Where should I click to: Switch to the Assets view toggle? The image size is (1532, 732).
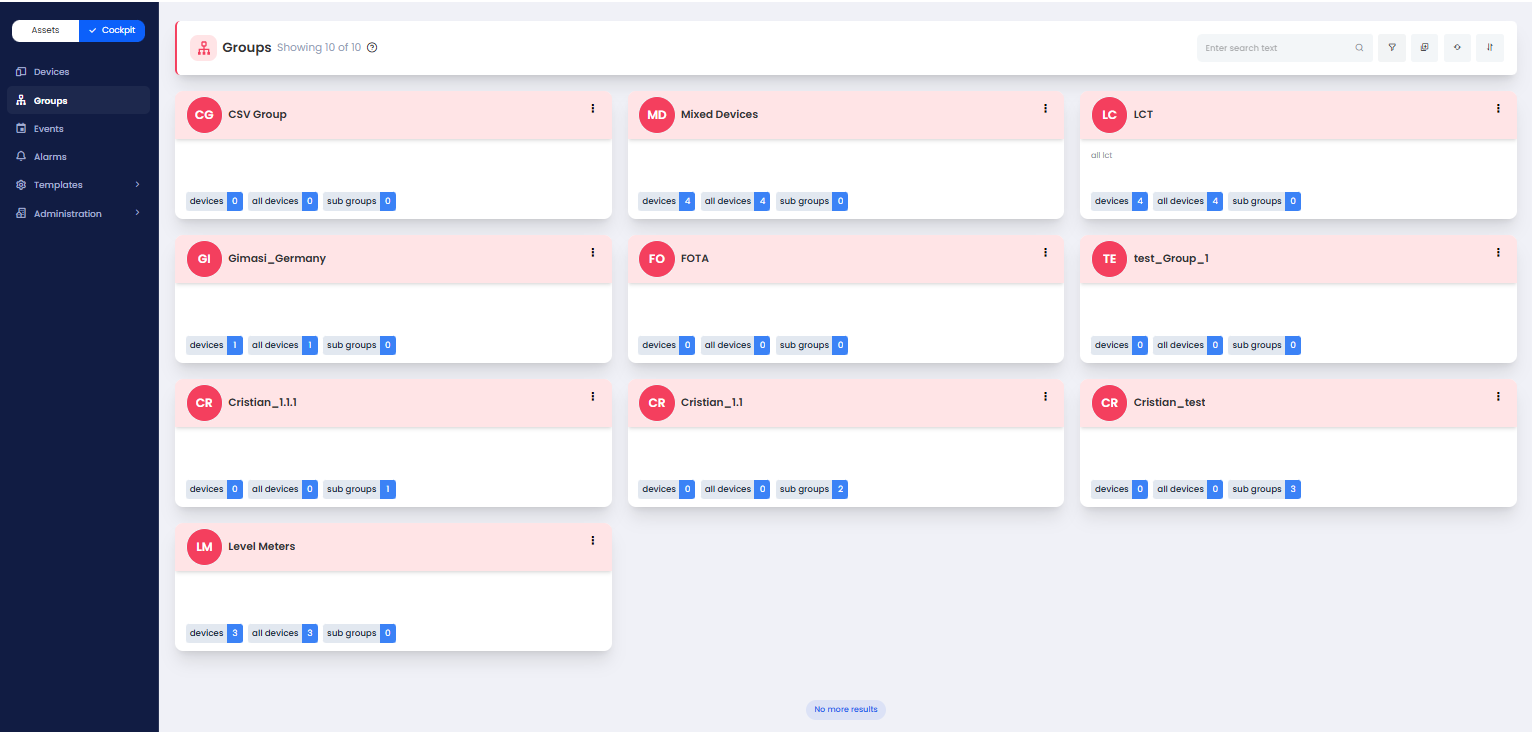pyautogui.click(x=46, y=30)
